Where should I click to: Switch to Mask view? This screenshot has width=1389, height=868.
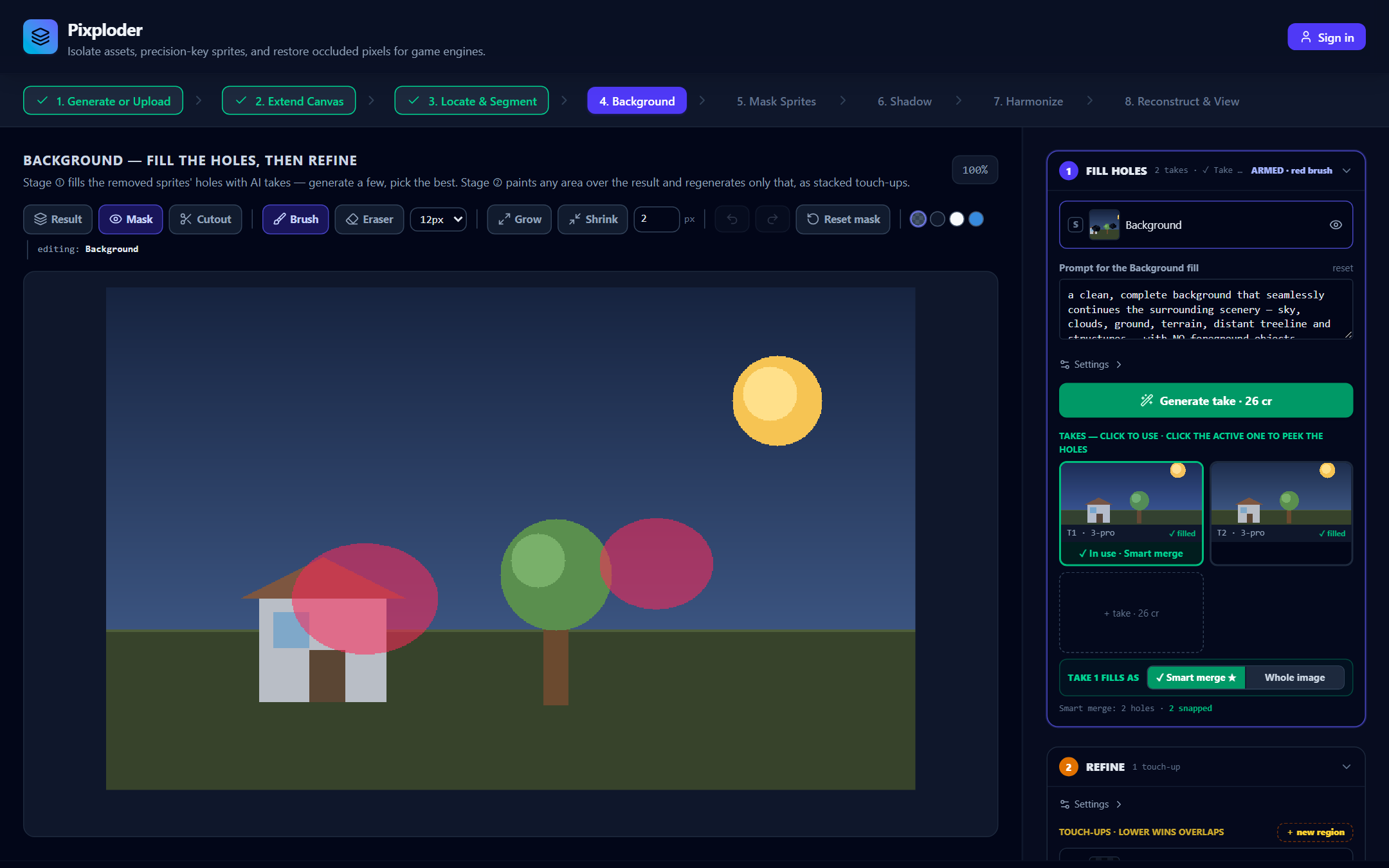[131, 219]
